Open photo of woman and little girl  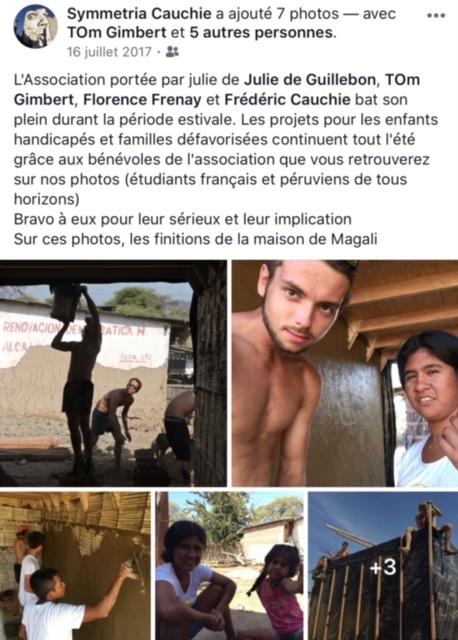(x=229, y=566)
